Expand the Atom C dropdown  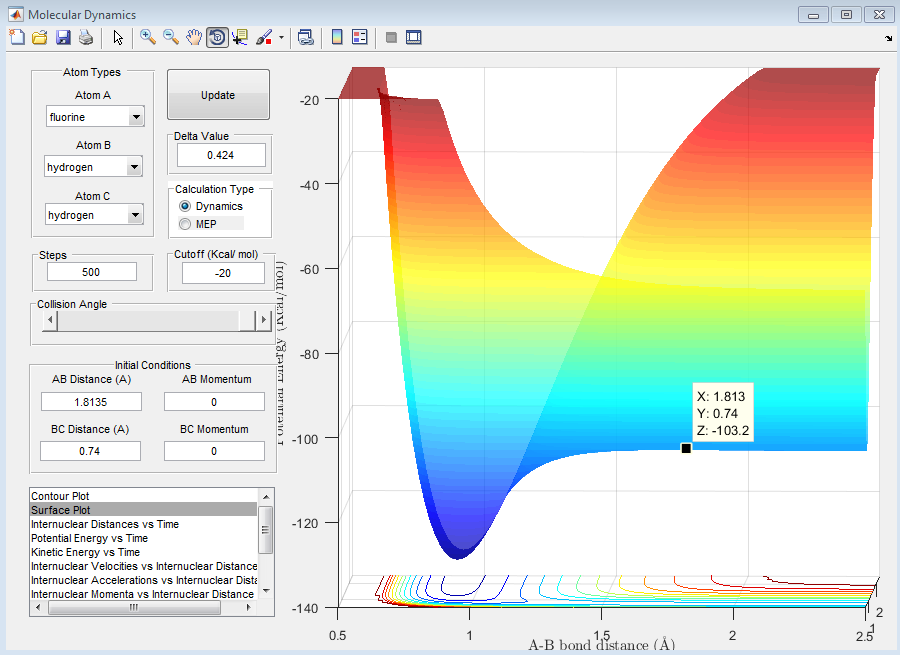click(136, 215)
